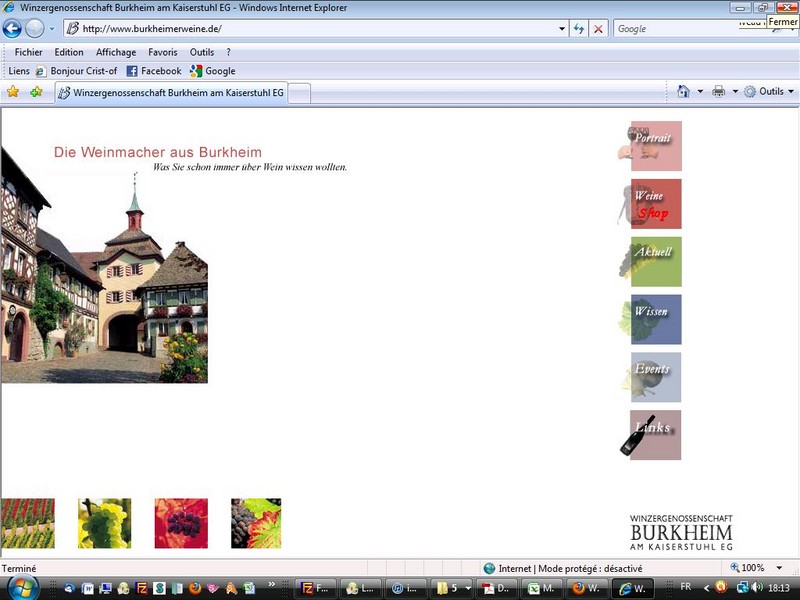This screenshot has width=800, height=600.
Task: Expand the zoom level 100% dropdown
Action: coord(779,568)
